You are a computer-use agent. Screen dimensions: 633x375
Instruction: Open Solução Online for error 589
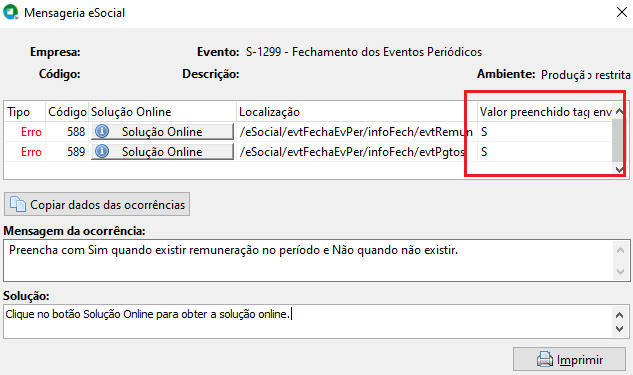[162, 152]
